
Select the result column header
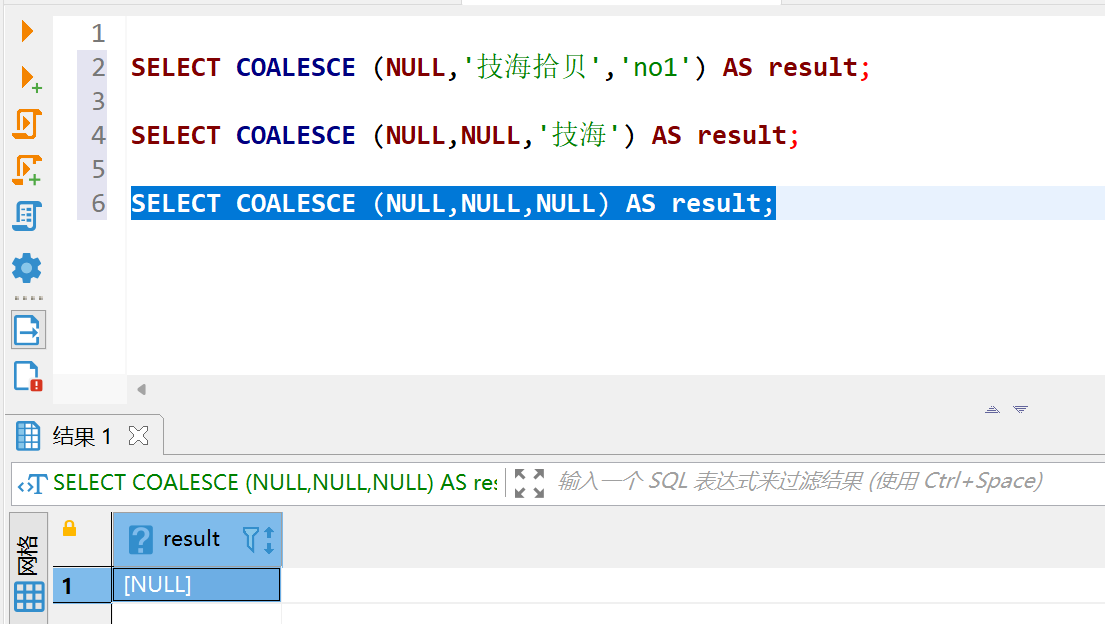tap(197, 539)
